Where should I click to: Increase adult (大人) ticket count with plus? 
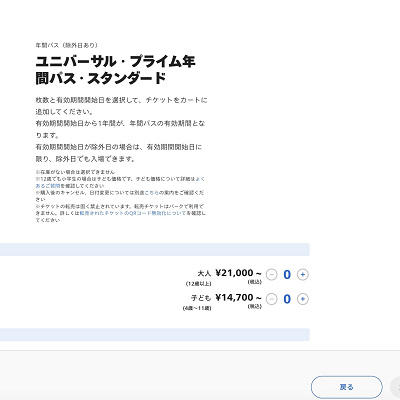click(303, 275)
